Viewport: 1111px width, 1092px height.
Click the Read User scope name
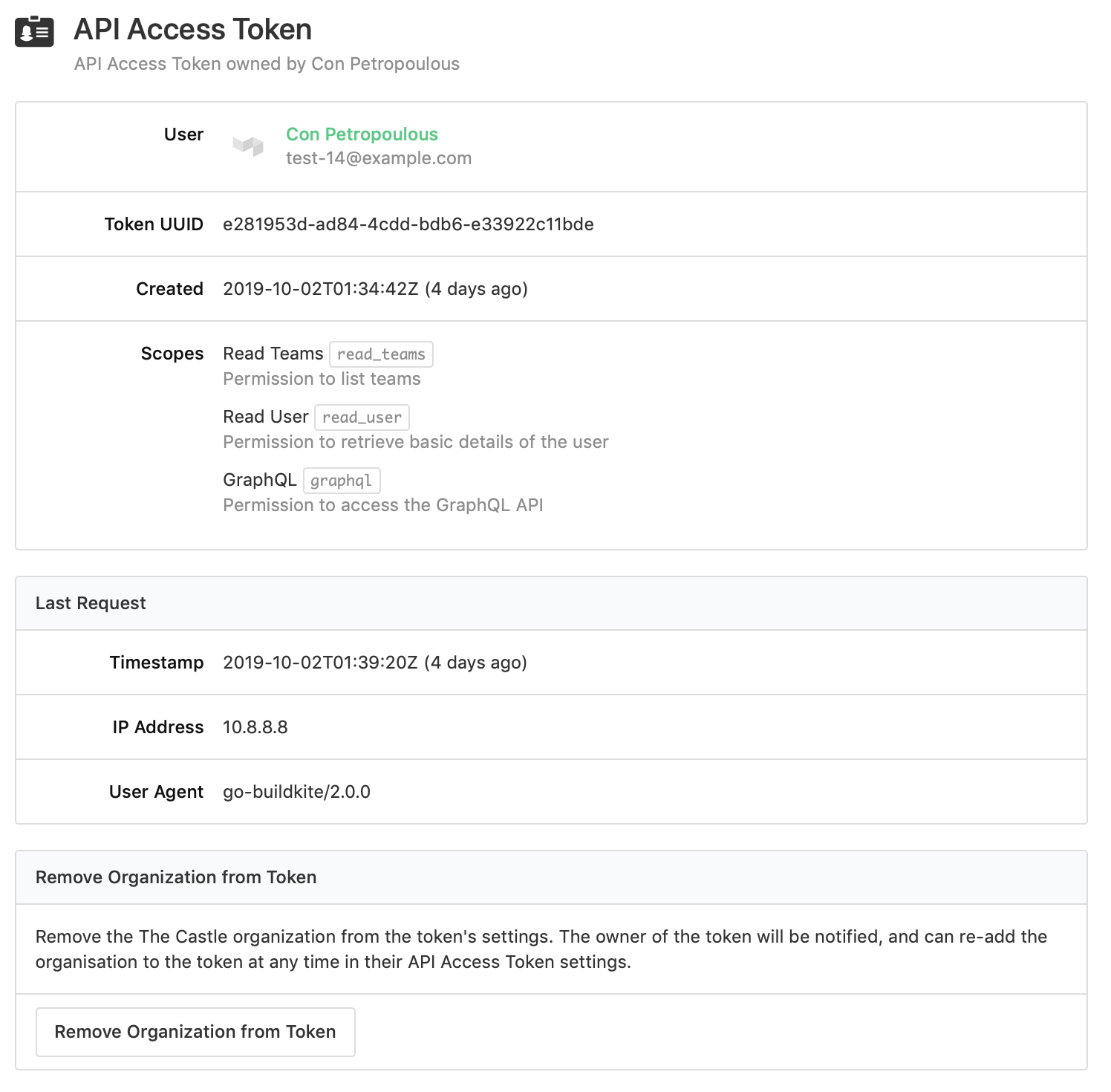click(x=266, y=417)
